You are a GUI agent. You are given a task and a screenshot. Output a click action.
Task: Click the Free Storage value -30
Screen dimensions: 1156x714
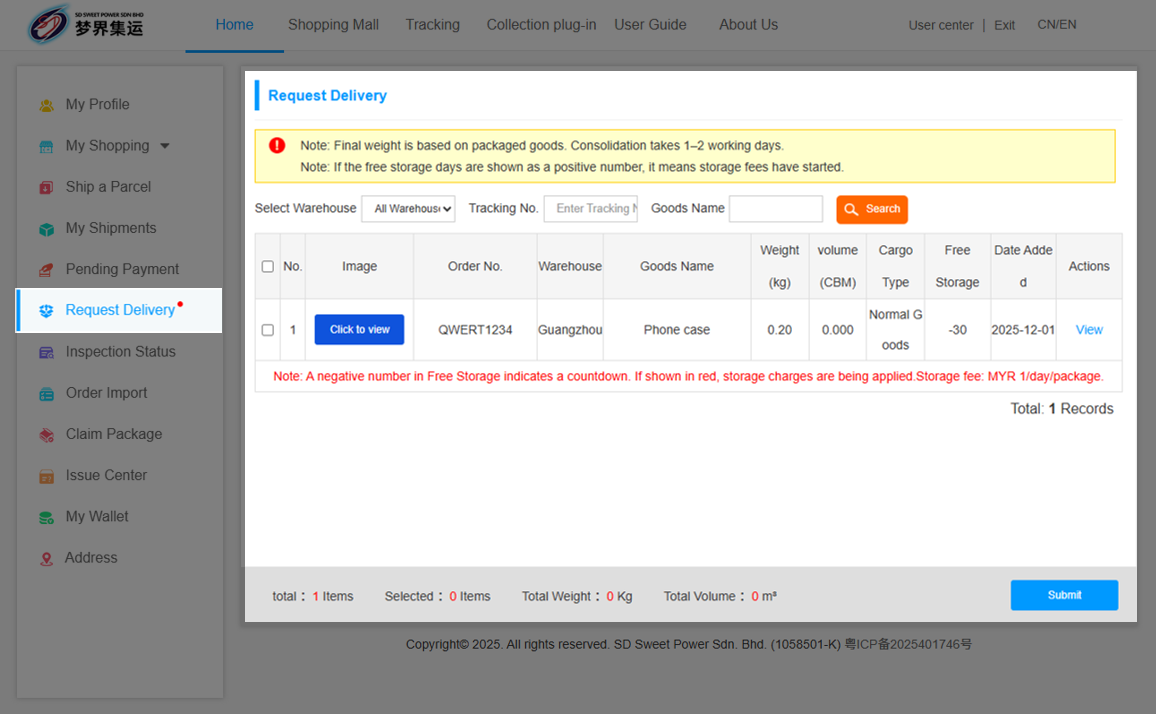tap(957, 330)
